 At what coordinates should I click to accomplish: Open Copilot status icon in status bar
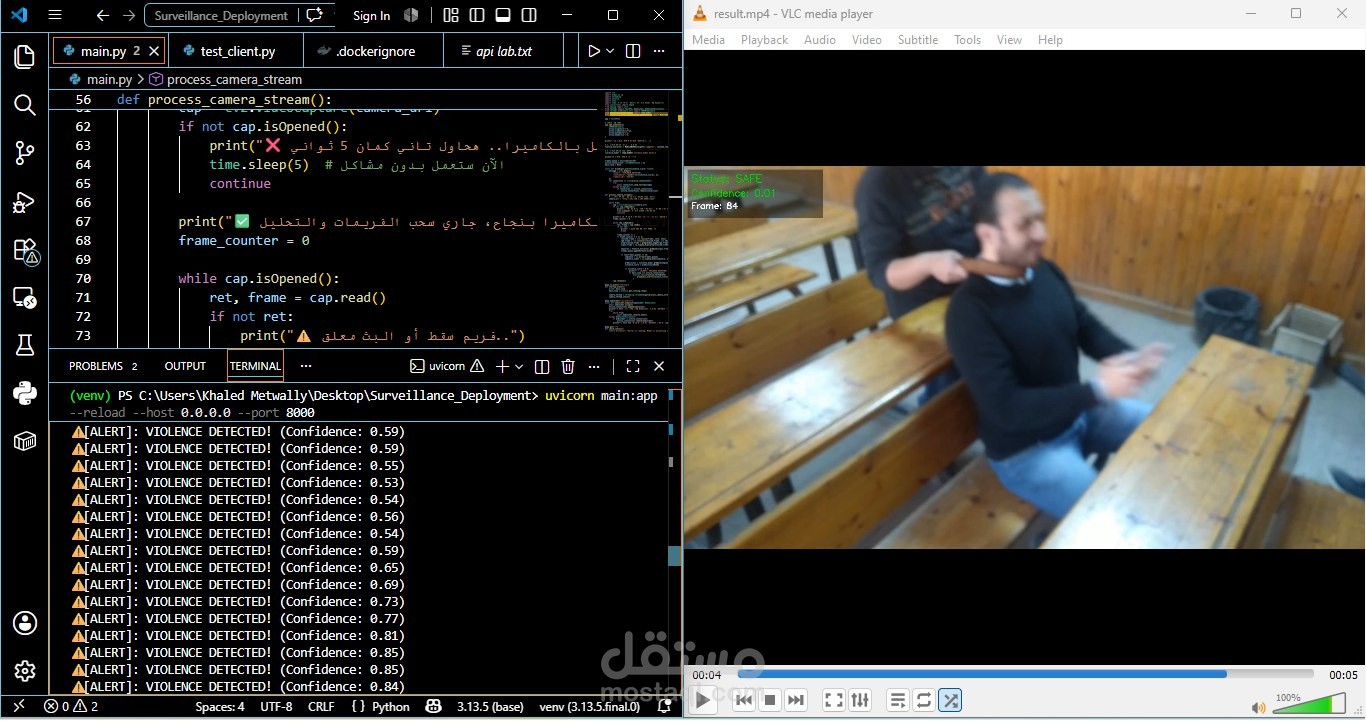click(433, 706)
